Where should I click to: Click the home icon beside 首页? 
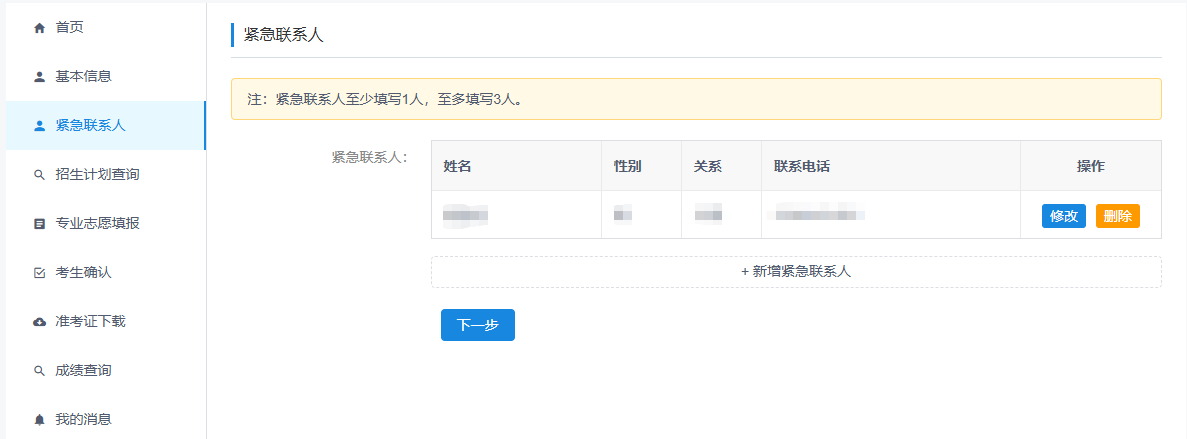[x=40, y=28]
